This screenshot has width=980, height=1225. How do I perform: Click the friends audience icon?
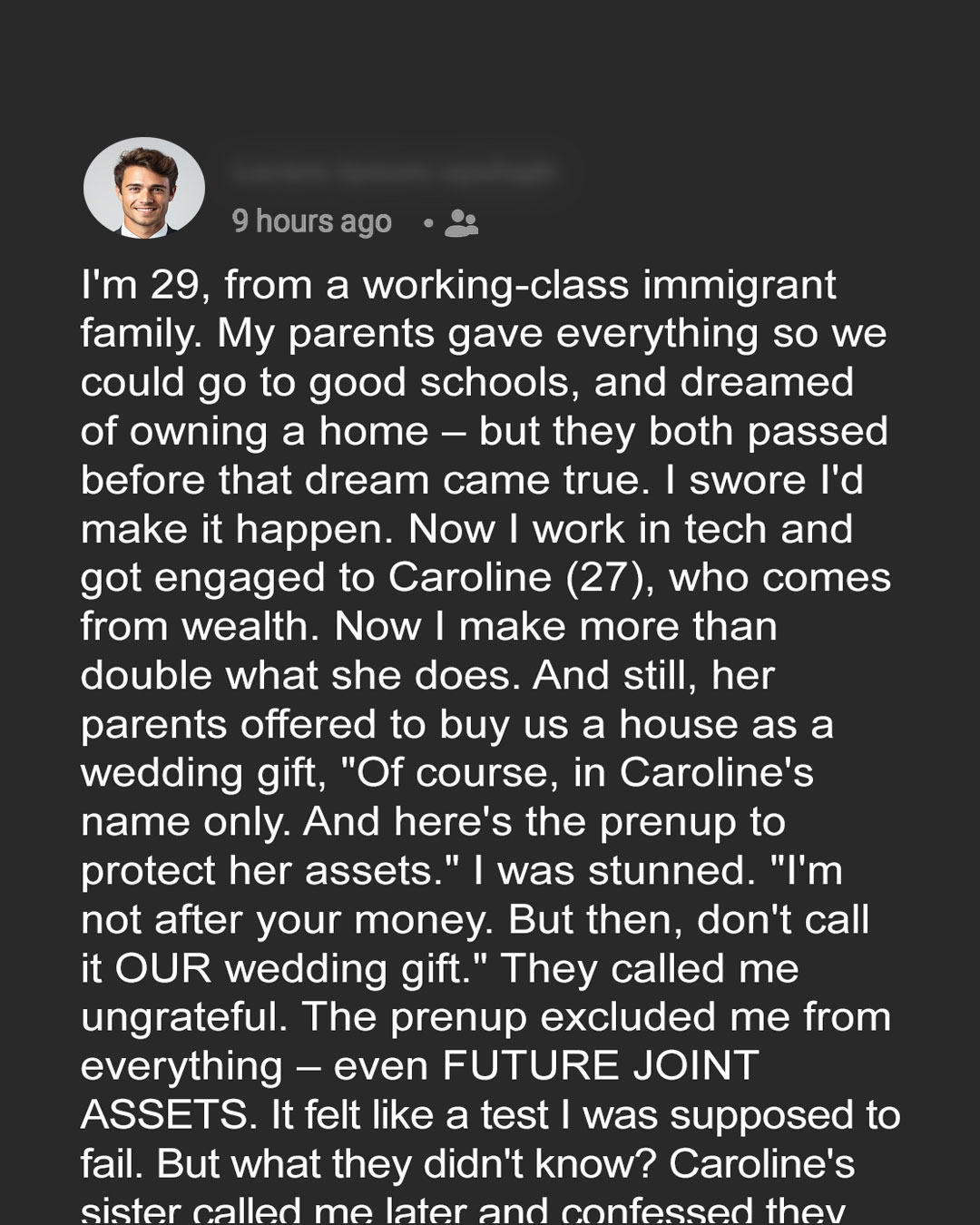pos(461,222)
